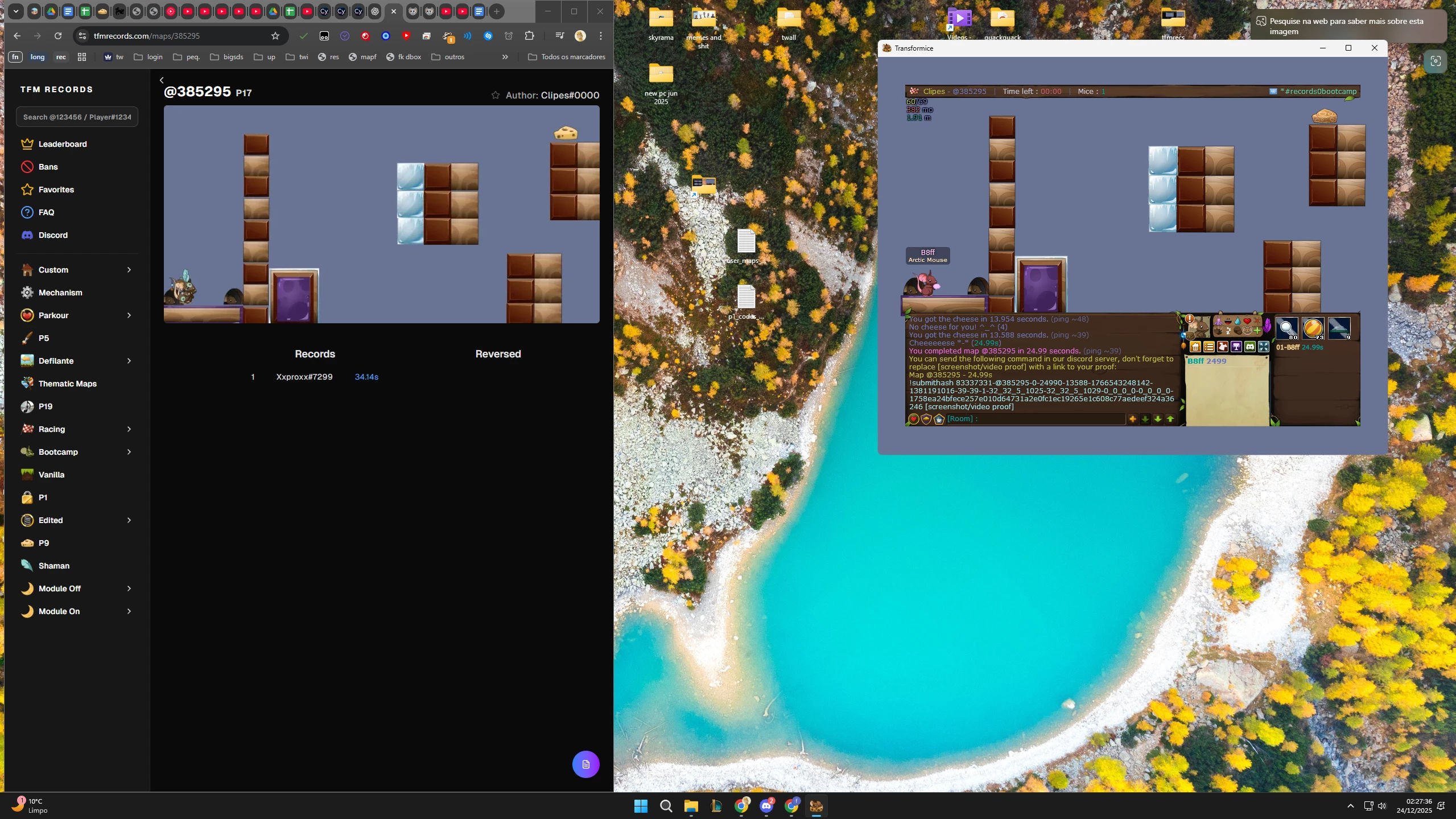This screenshot has height=819, width=1456.
Task: Click the heart button left of chat input
Action: (x=914, y=419)
